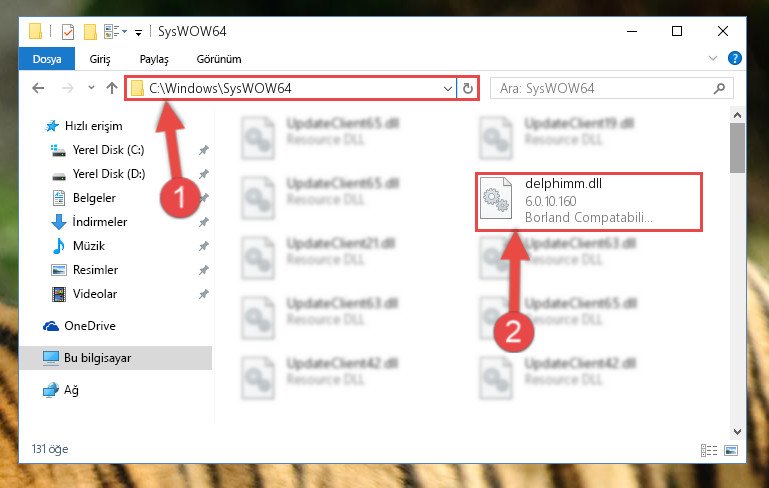
Task: Open OneDrive in the sidebar
Action: coord(90,326)
